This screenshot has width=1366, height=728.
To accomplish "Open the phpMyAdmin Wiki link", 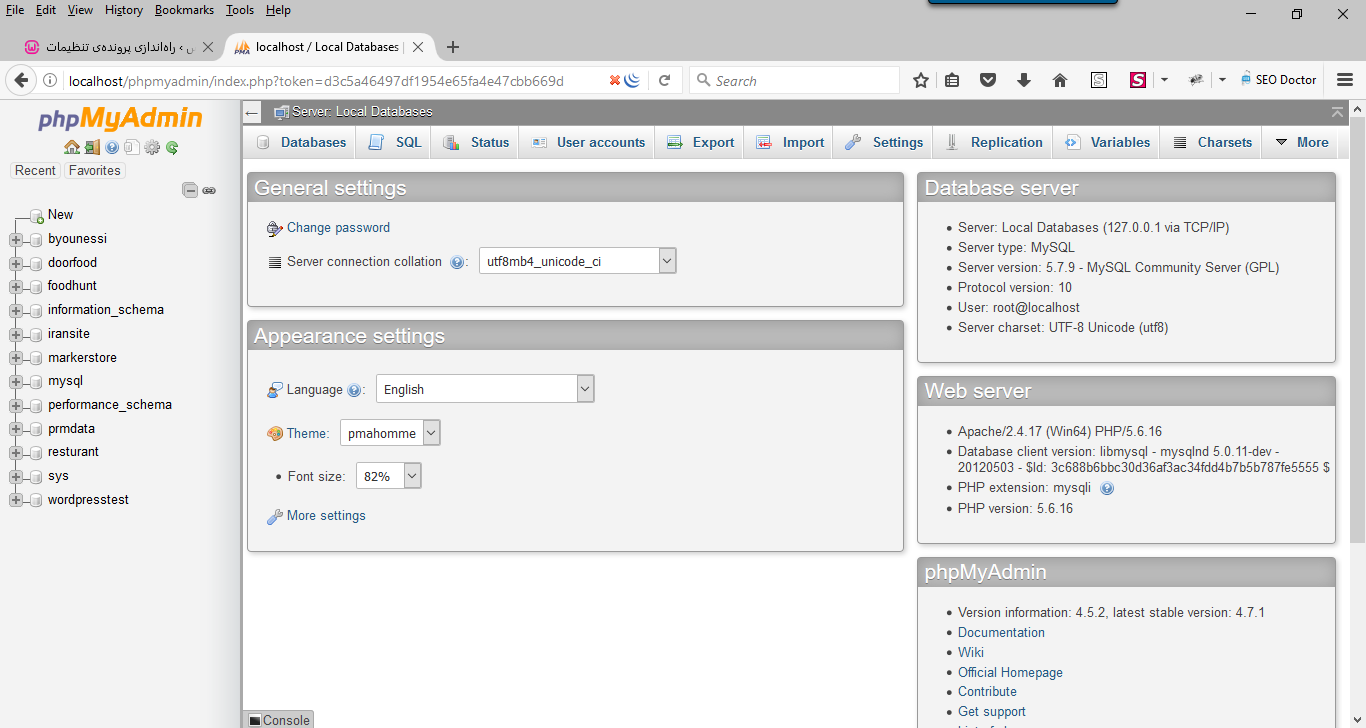I will click(x=971, y=653).
